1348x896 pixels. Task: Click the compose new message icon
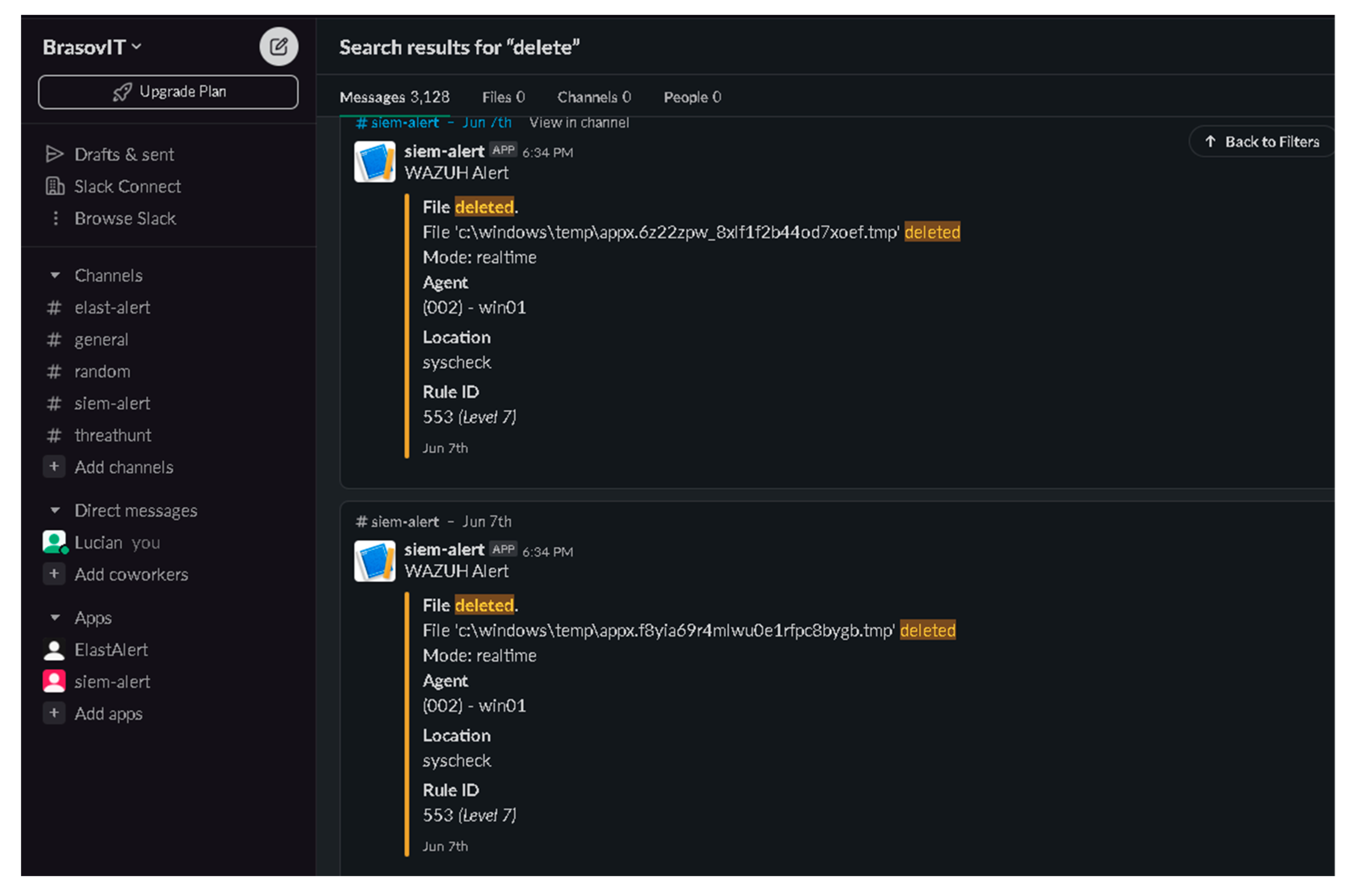pos(278,46)
